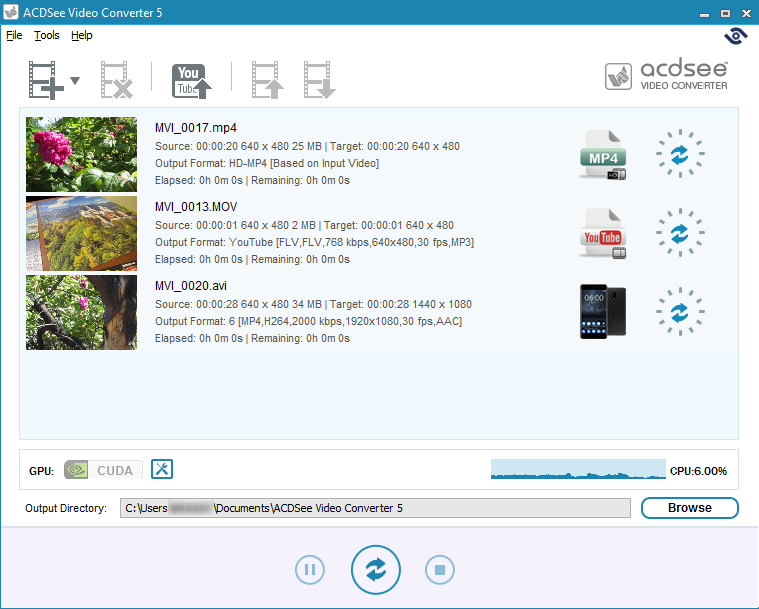Click the Add Video files icon
This screenshot has width=759, height=609.
(x=45, y=80)
